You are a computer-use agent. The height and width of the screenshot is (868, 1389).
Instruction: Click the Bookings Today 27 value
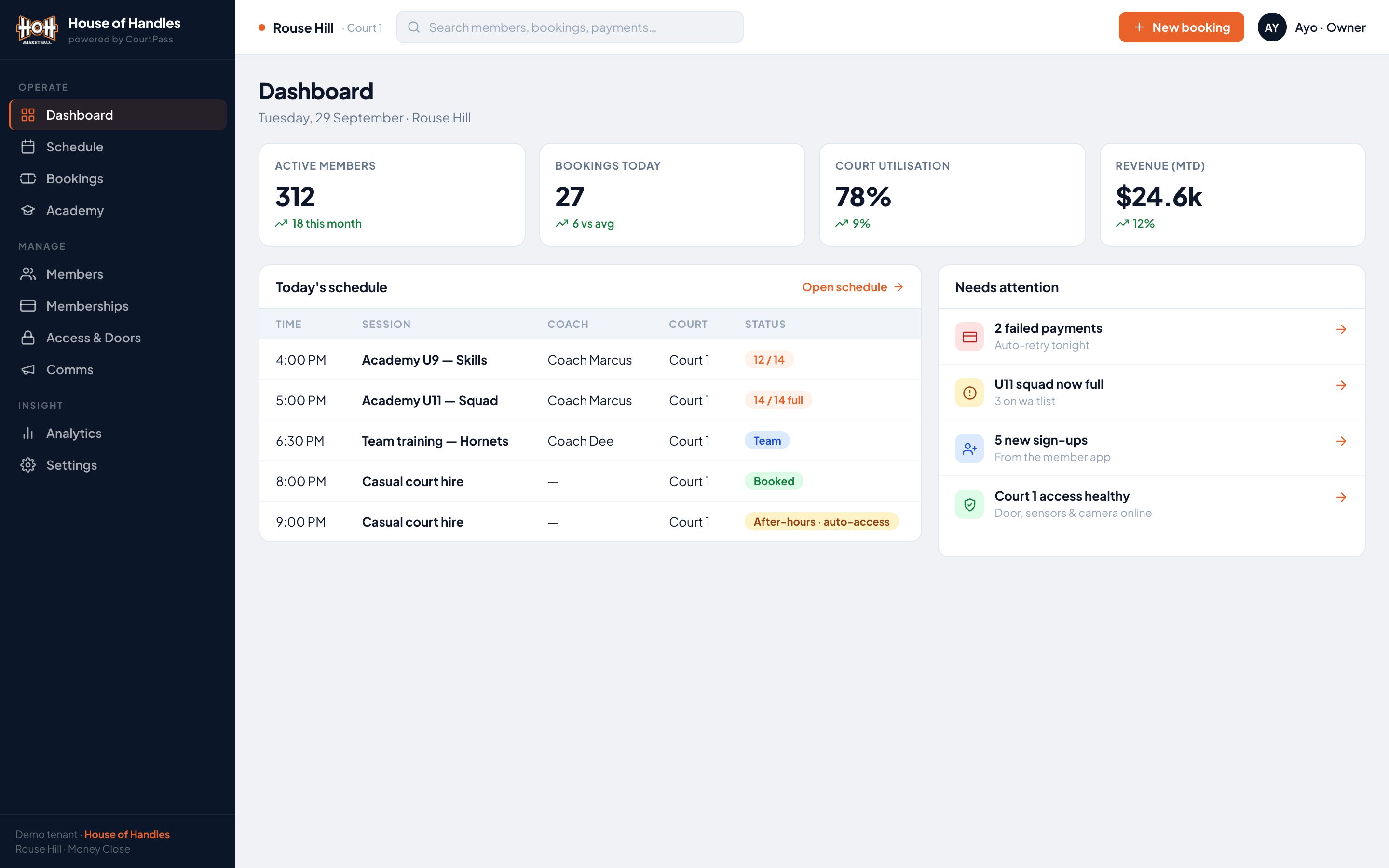click(x=570, y=197)
